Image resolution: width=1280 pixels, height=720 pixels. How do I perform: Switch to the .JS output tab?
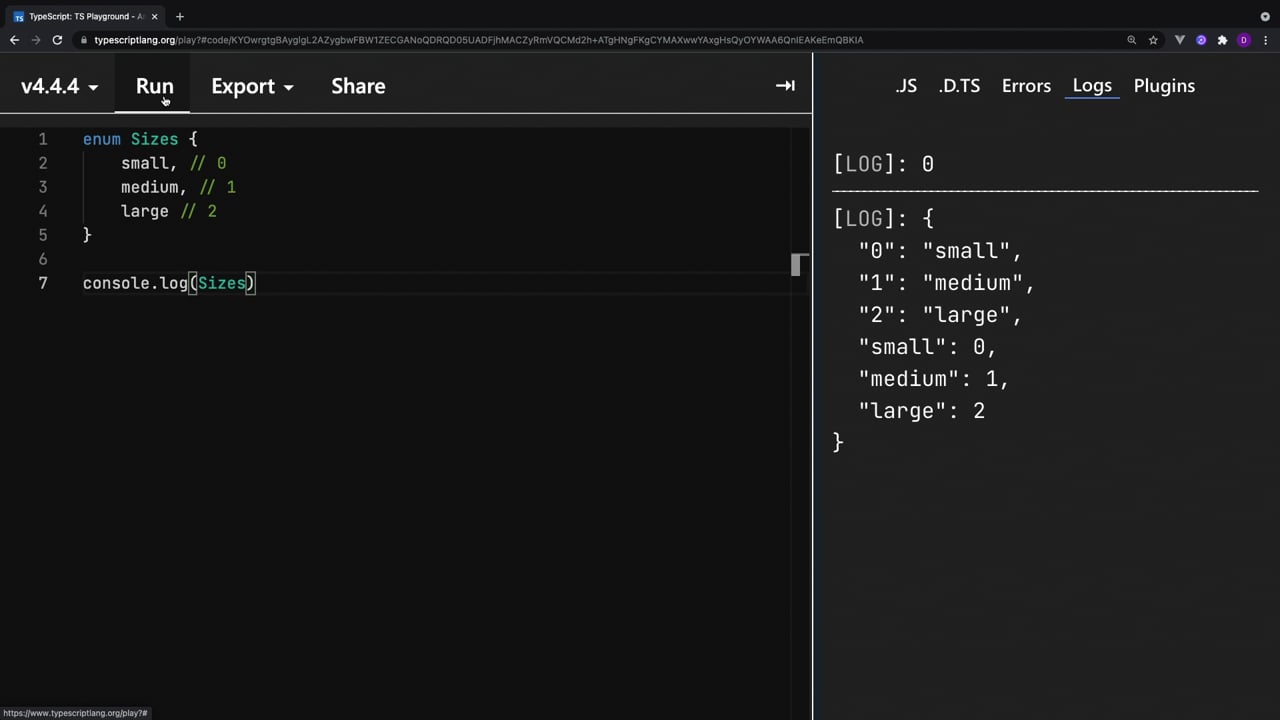pyautogui.click(x=906, y=86)
